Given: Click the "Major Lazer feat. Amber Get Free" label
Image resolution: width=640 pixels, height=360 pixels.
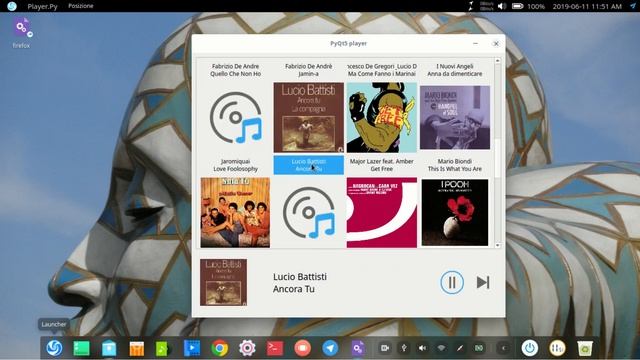Looking at the screenshot, I should (x=382, y=165).
